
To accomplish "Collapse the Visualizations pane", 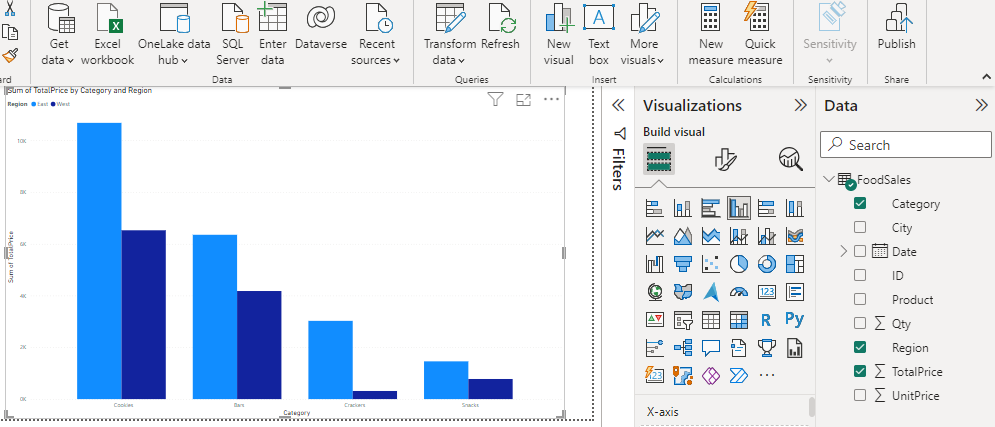I will (800, 105).
